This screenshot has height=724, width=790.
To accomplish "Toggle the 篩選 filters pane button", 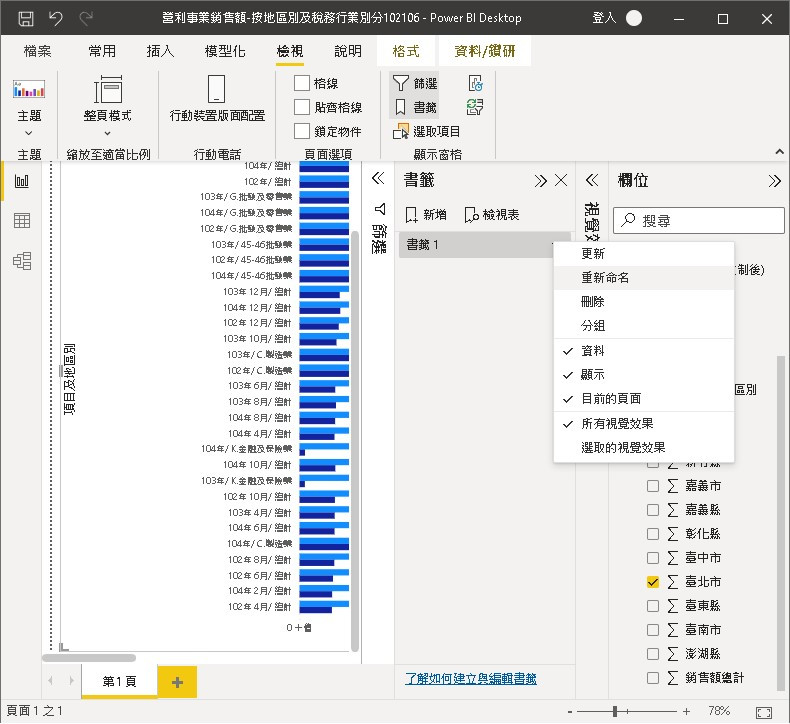I will pos(415,83).
